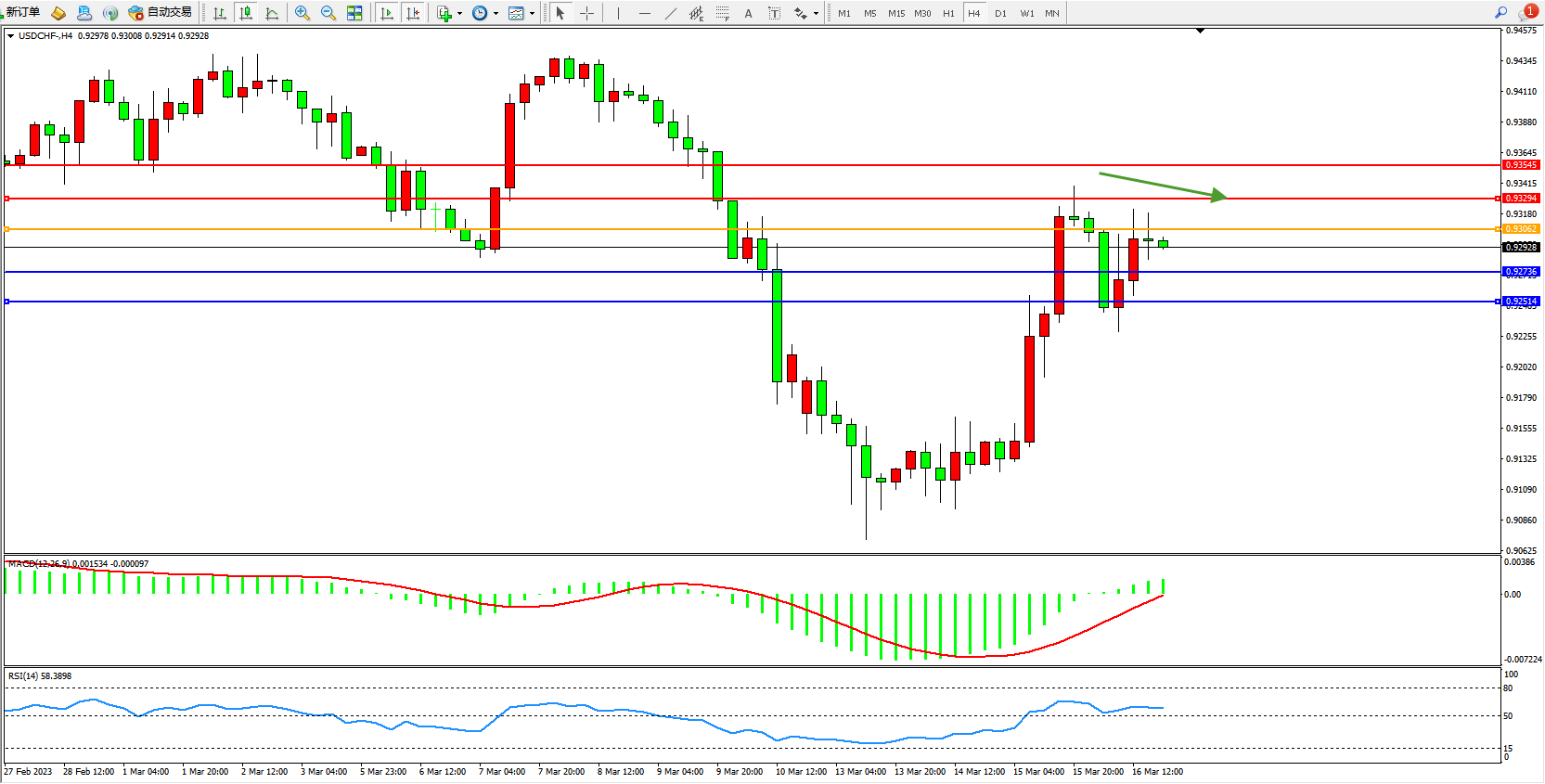Toggle chart auto scroll

coord(387,13)
